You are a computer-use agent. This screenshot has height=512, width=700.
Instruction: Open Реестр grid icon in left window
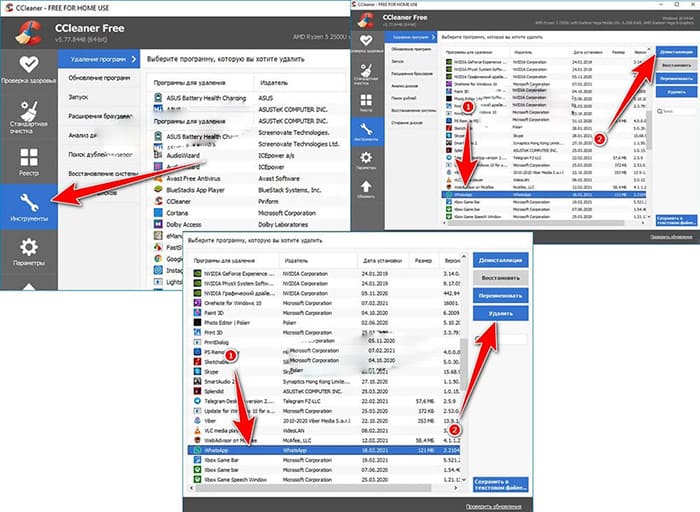(x=29, y=157)
